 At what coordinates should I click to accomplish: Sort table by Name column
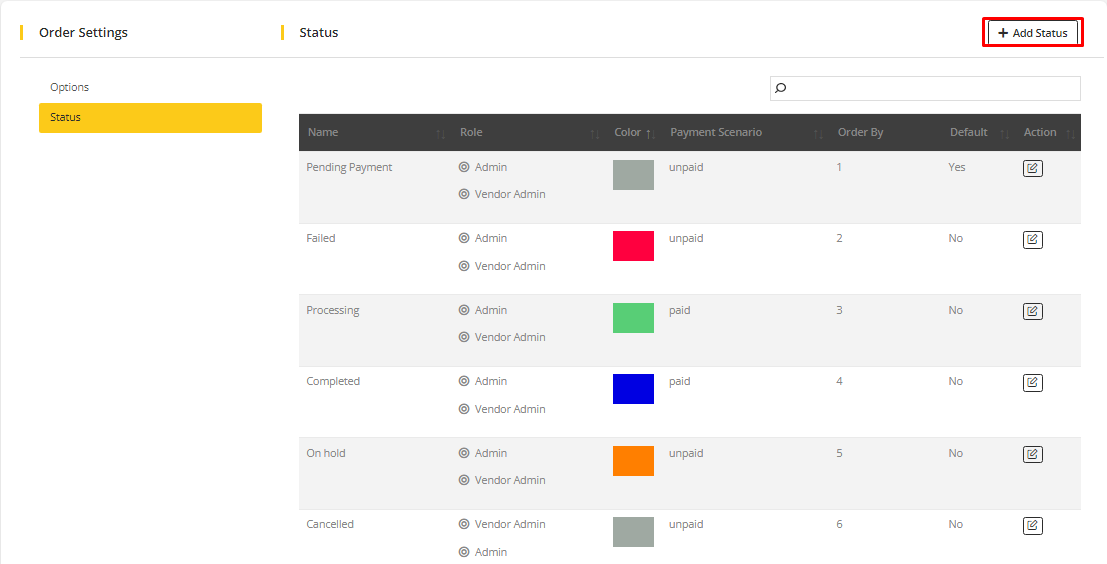pos(323,132)
